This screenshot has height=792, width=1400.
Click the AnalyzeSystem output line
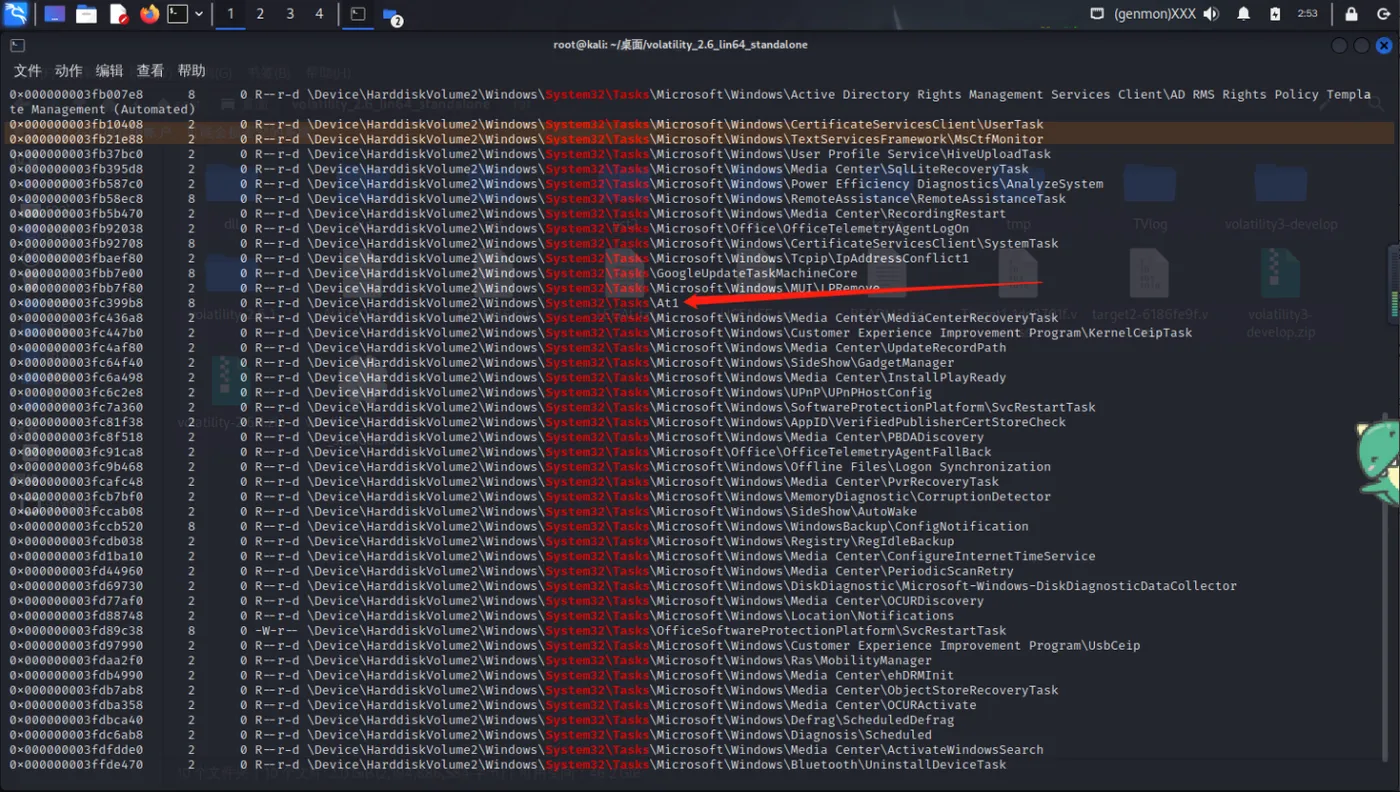tap(557, 184)
